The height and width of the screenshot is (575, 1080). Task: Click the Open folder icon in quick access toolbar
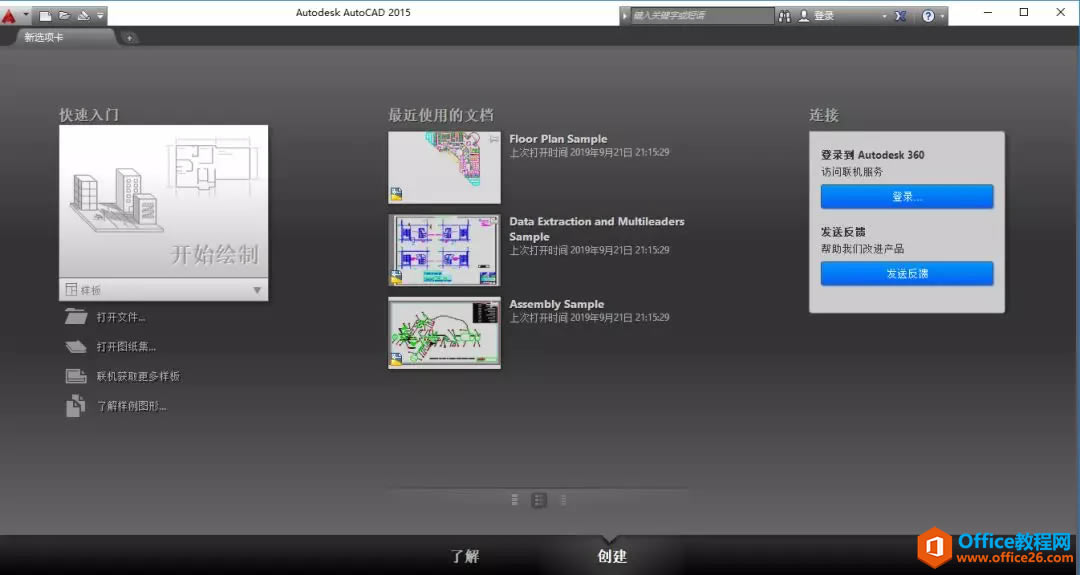pyautogui.click(x=64, y=15)
